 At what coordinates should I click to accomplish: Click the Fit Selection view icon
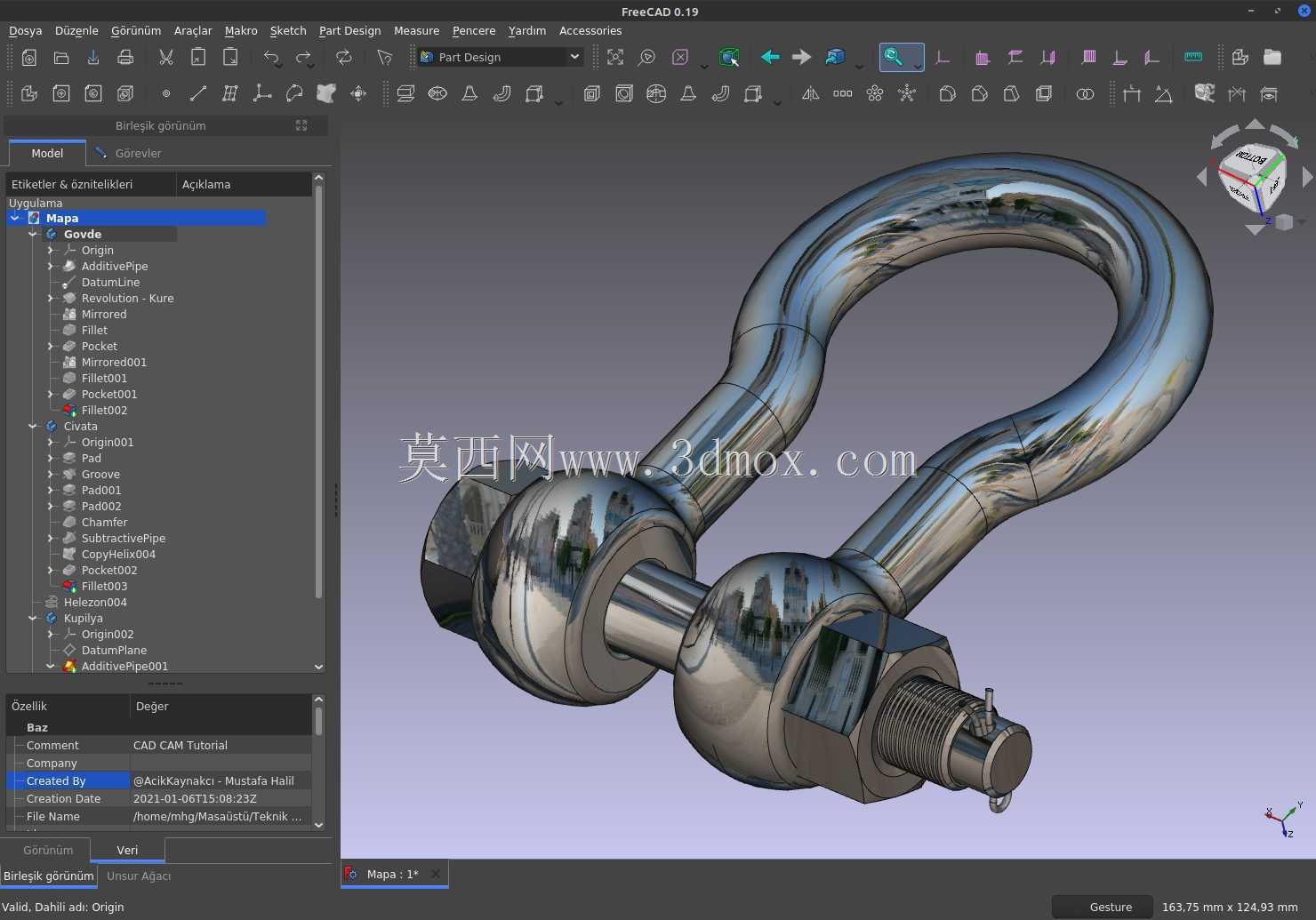[x=647, y=58]
